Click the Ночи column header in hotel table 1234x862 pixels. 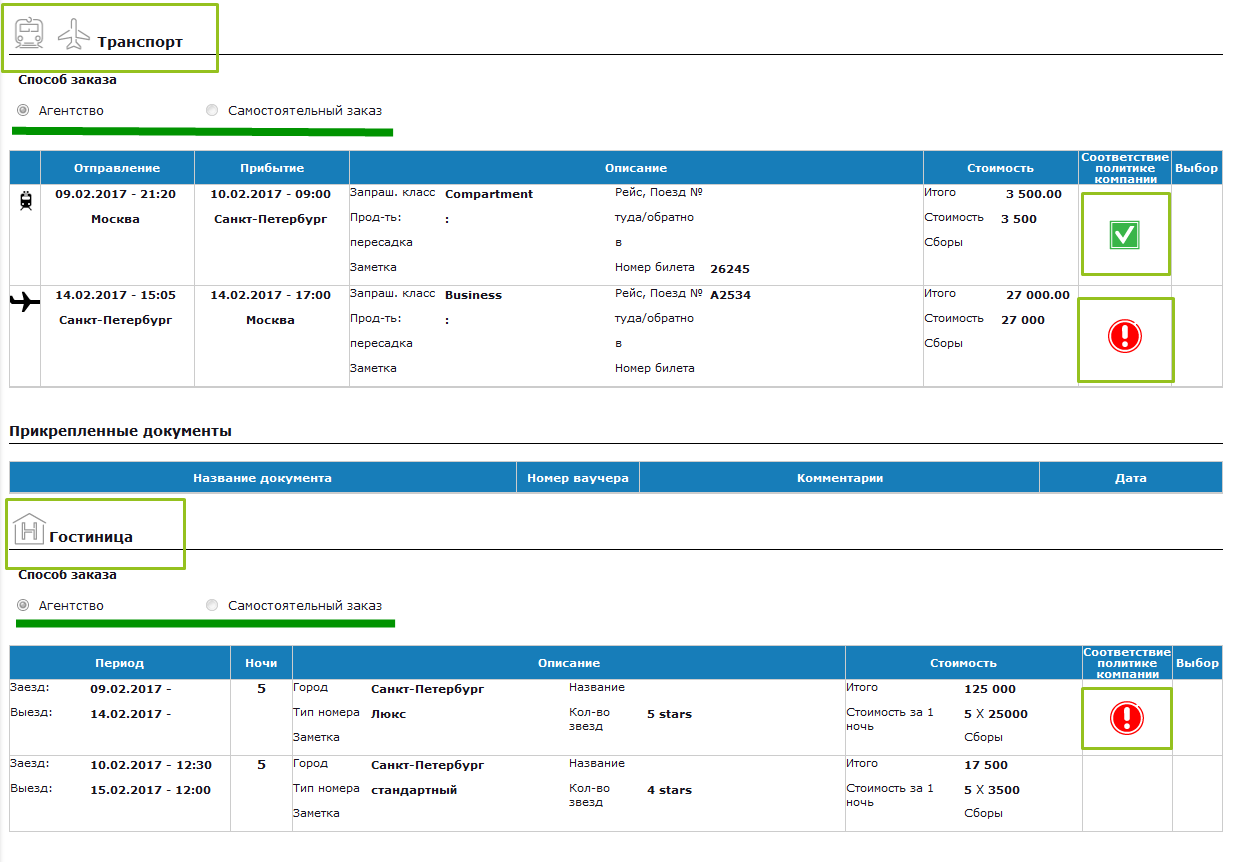pos(260,663)
